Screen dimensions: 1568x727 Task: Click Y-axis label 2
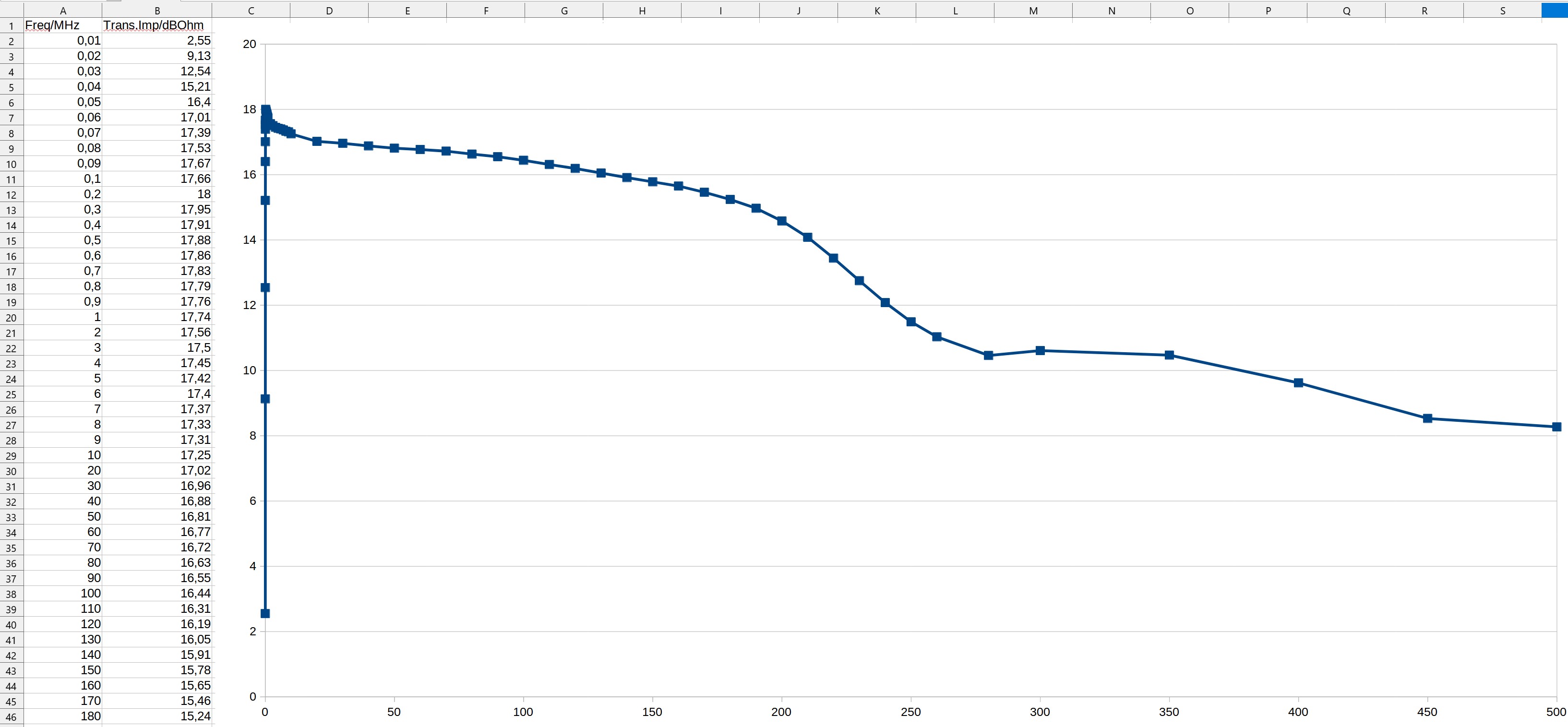coord(252,632)
